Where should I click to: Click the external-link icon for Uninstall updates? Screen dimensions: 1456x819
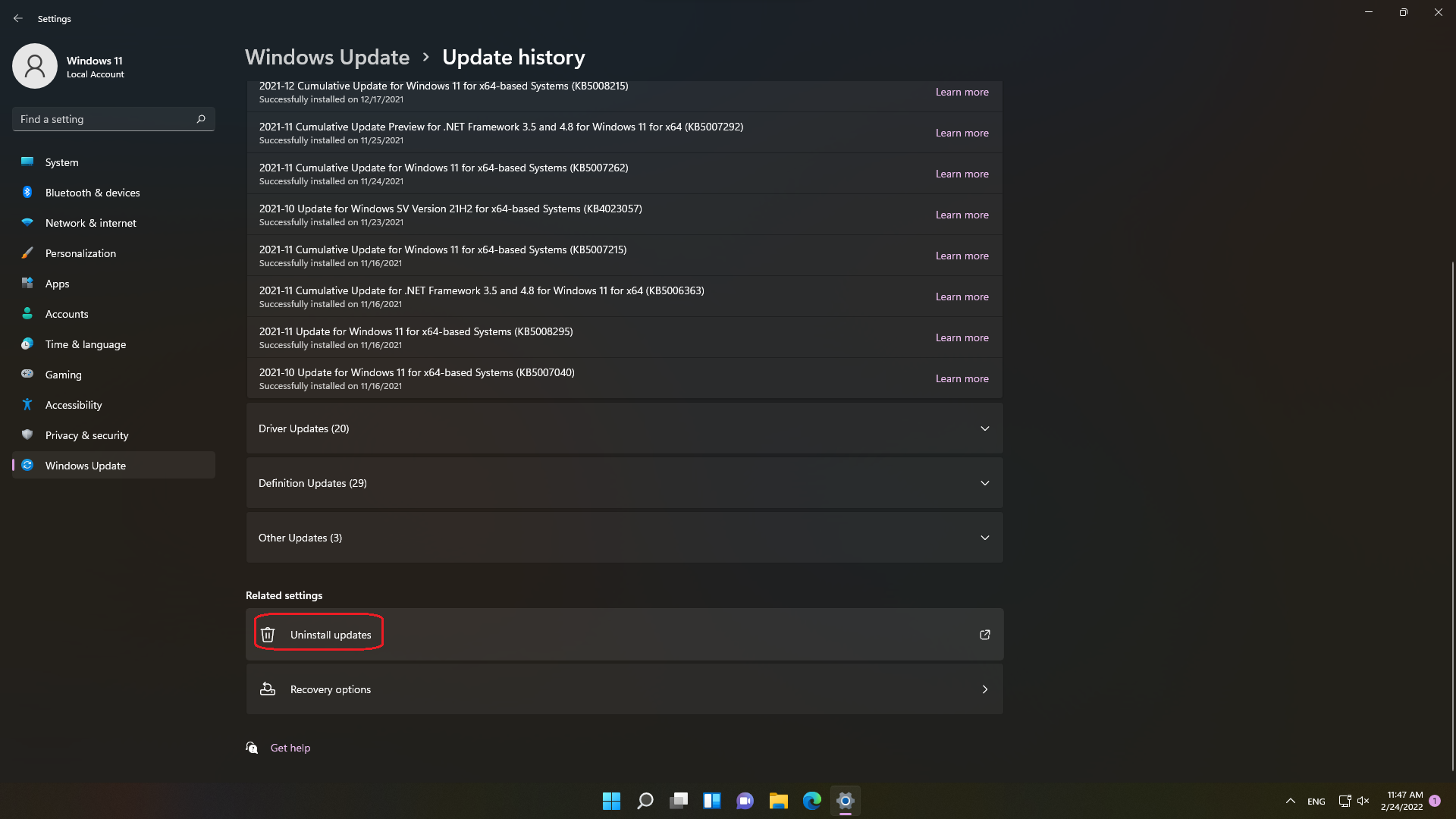984,635
